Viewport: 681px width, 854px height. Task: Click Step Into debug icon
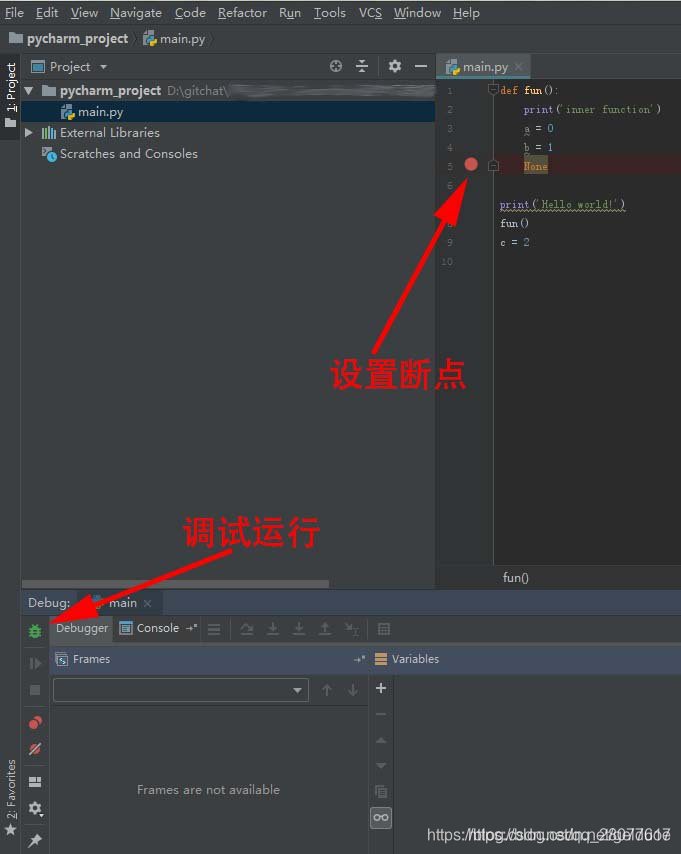click(273, 629)
